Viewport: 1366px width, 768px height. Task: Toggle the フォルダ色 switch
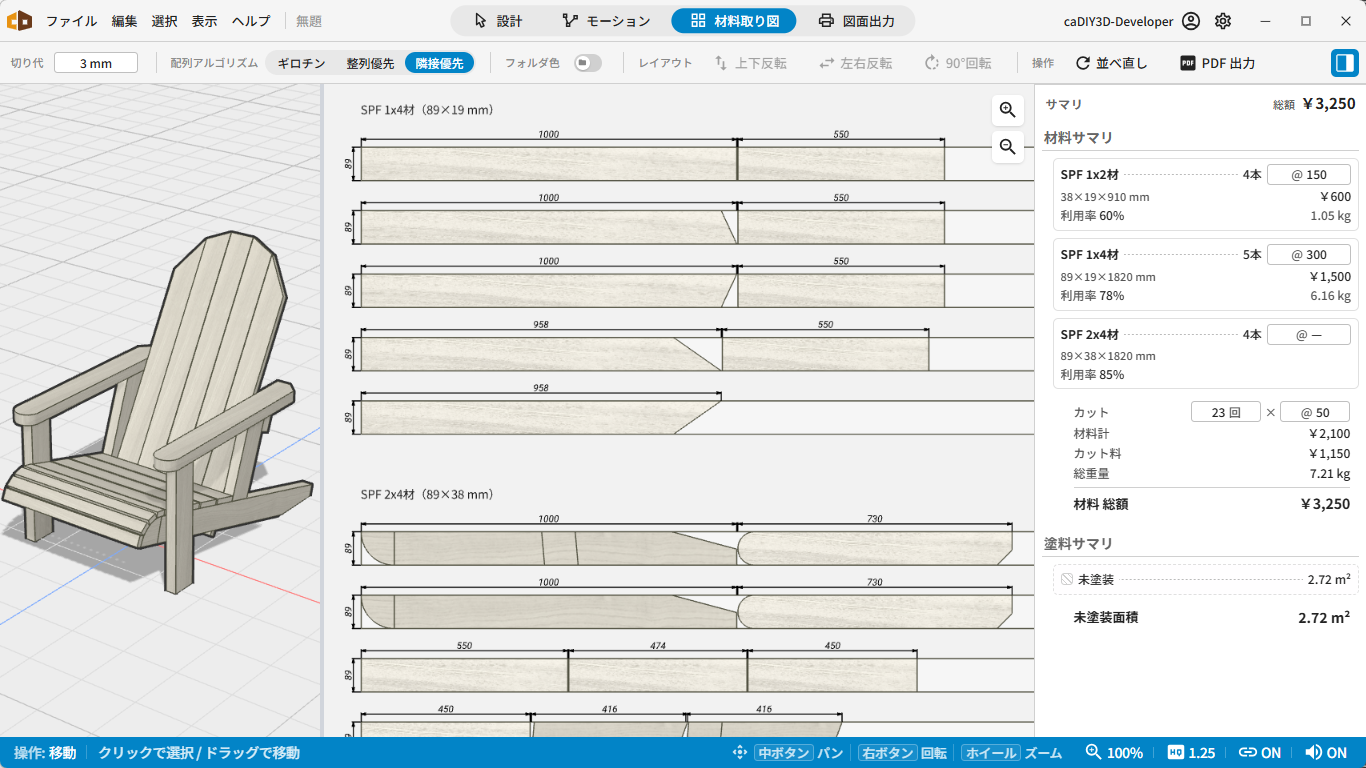point(588,63)
